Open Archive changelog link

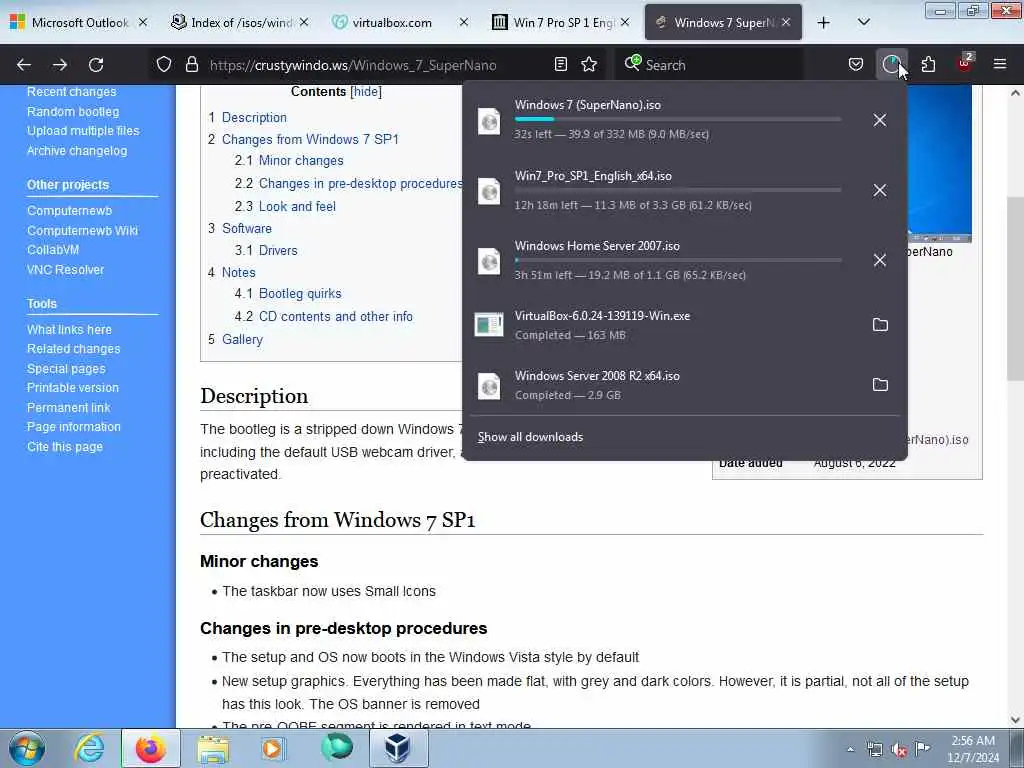pos(77,151)
